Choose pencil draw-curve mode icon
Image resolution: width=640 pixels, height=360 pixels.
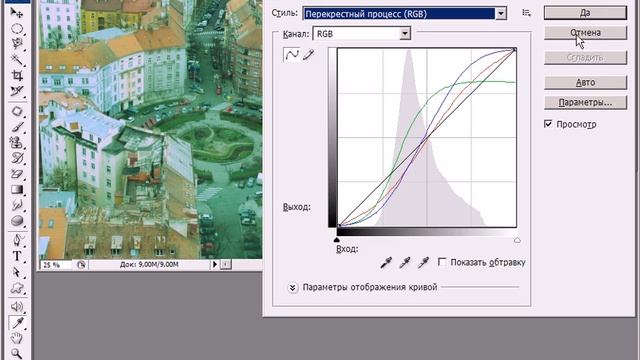[308, 55]
